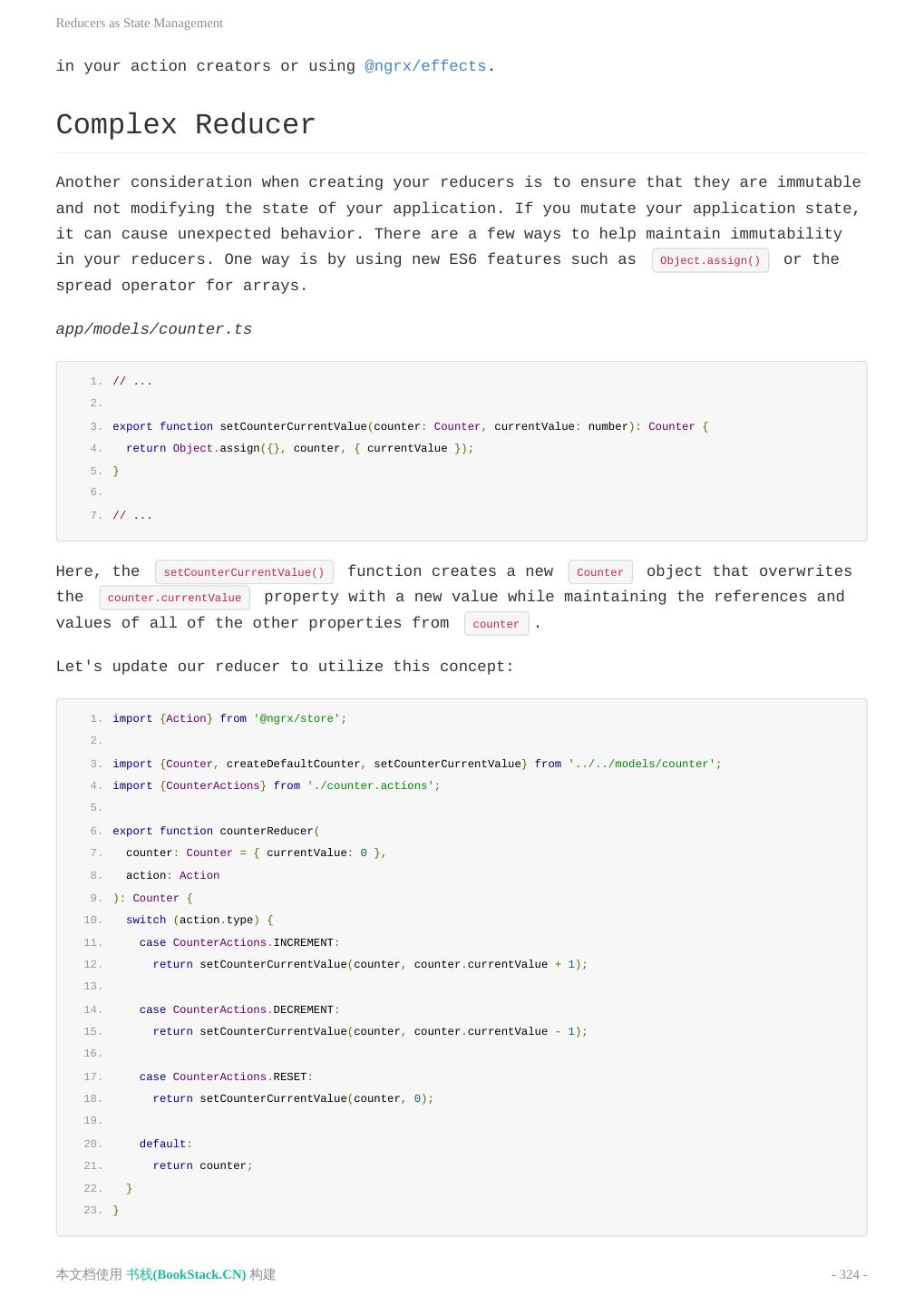Click the '../../models/counter' import path
Screen dimensions: 924x1306
(642, 764)
